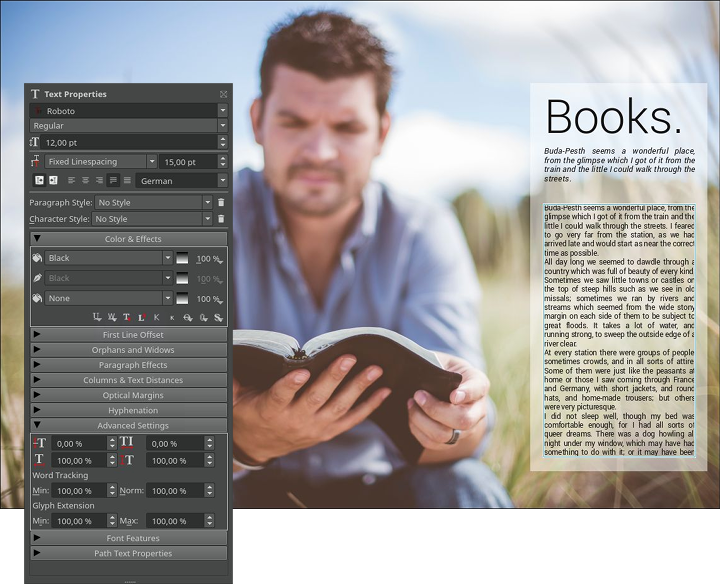Toggle right-to-left text direction
The width and height of the screenshot is (720, 584).
[53, 181]
